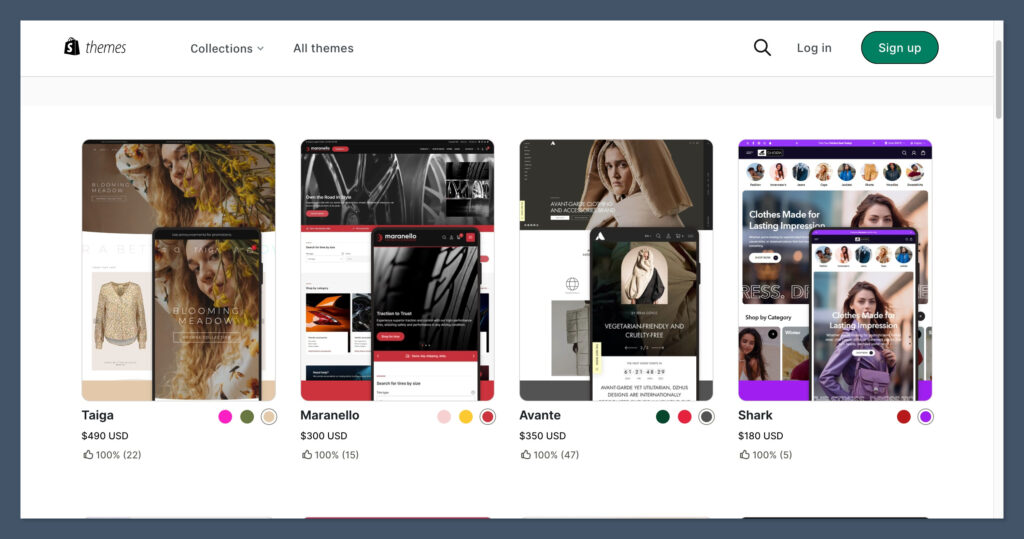Open search with the magnifying glass icon
This screenshot has width=1024, height=539.
tap(762, 48)
